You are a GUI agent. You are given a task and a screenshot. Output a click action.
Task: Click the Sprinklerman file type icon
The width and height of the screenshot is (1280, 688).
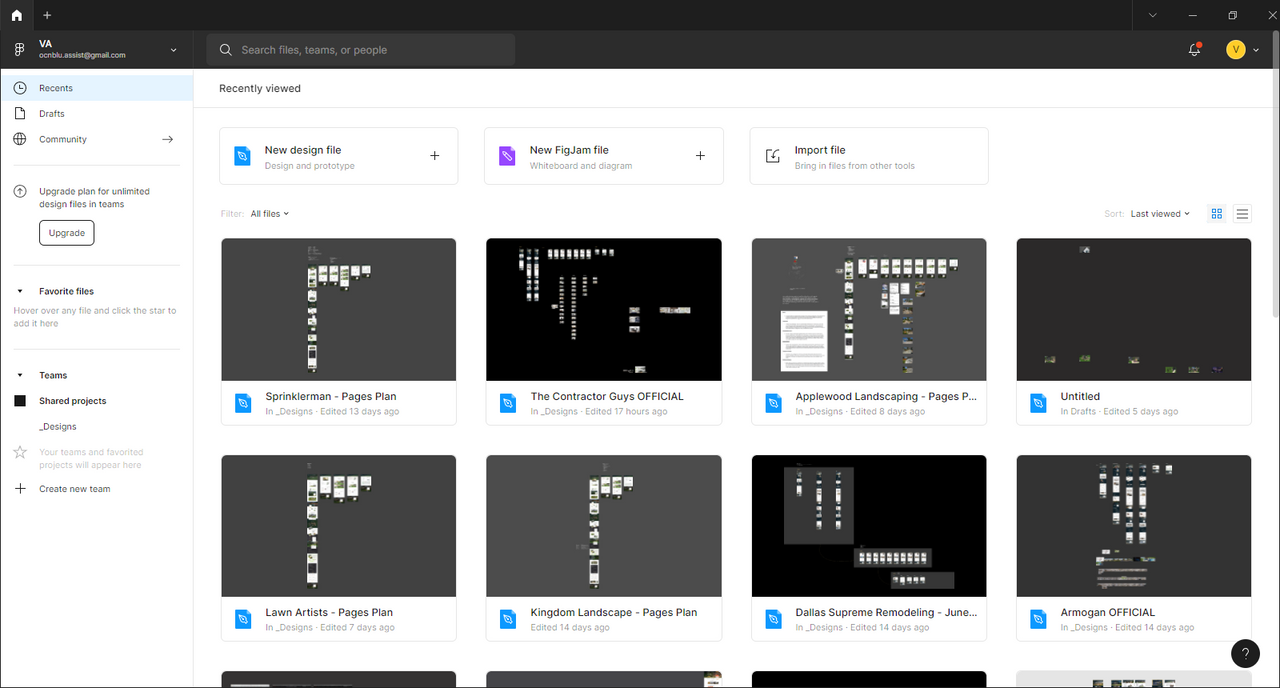(x=243, y=403)
